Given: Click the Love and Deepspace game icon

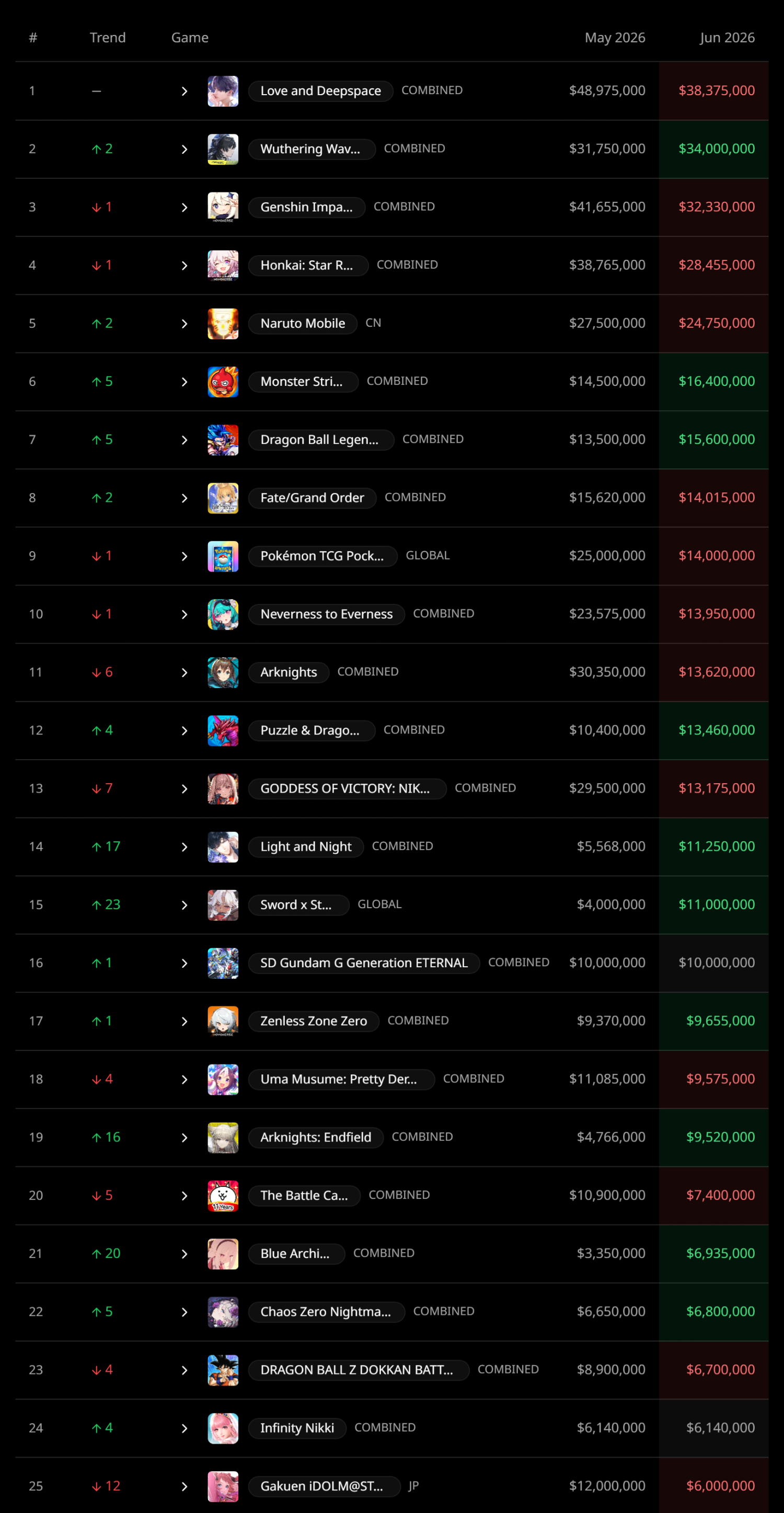Looking at the screenshot, I should pos(223,91).
